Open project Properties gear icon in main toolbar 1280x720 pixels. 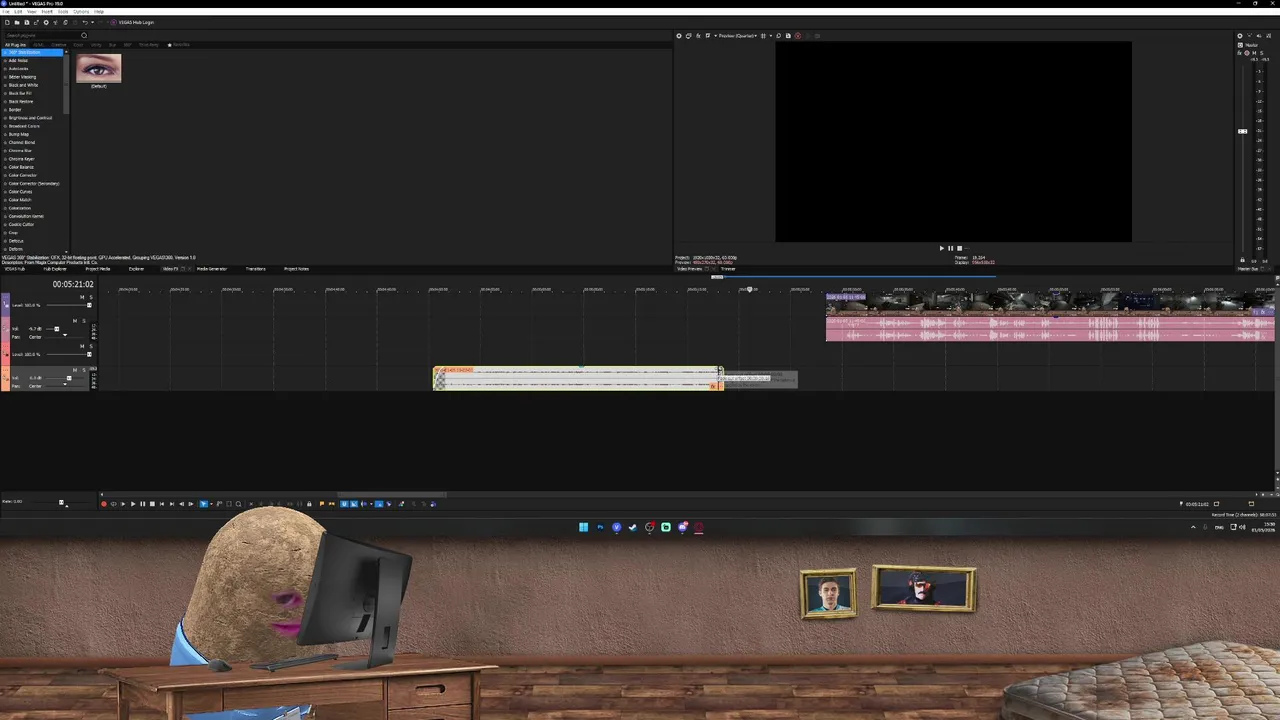46,22
